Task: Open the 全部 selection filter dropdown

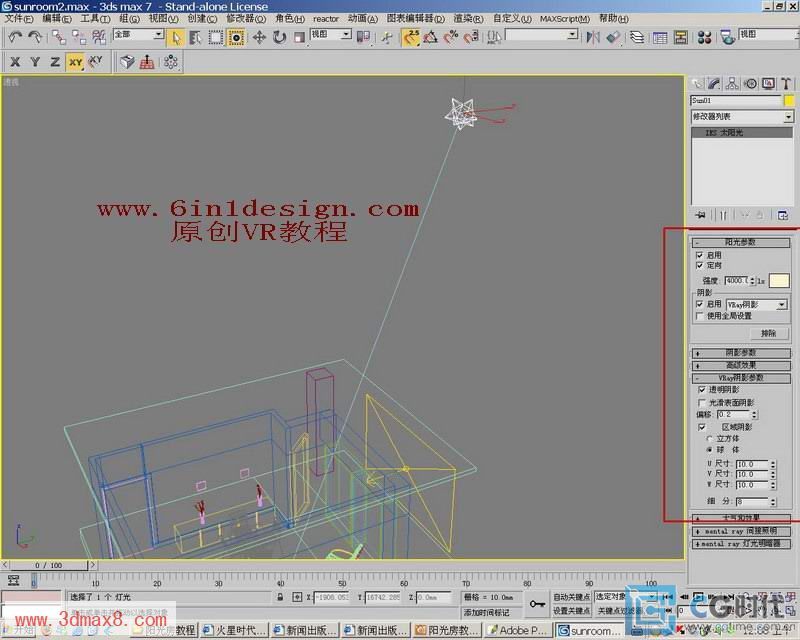Action: click(138, 34)
